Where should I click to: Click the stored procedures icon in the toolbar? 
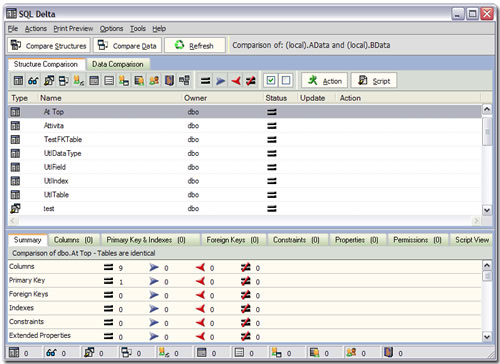click(x=49, y=81)
